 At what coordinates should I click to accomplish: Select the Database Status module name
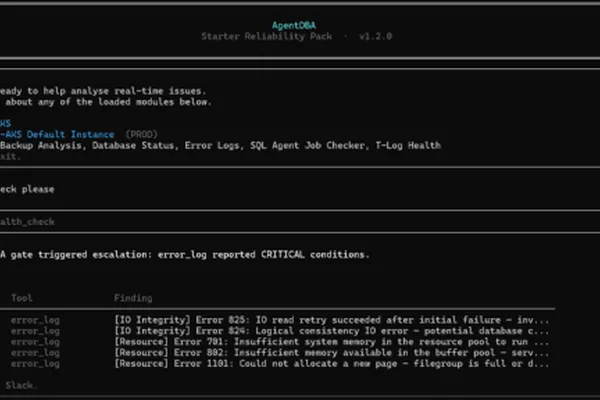click(x=133, y=145)
